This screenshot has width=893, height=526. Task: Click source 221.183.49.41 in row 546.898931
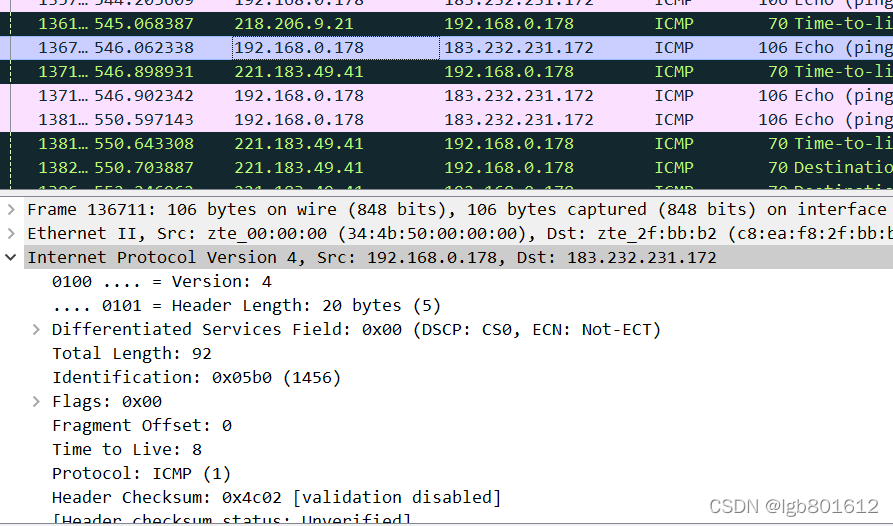click(299, 72)
